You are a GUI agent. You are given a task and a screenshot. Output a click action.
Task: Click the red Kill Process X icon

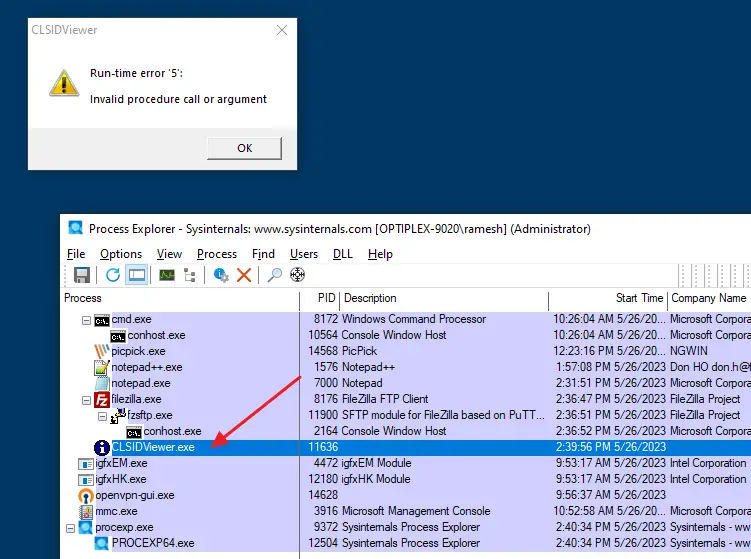click(x=244, y=275)
